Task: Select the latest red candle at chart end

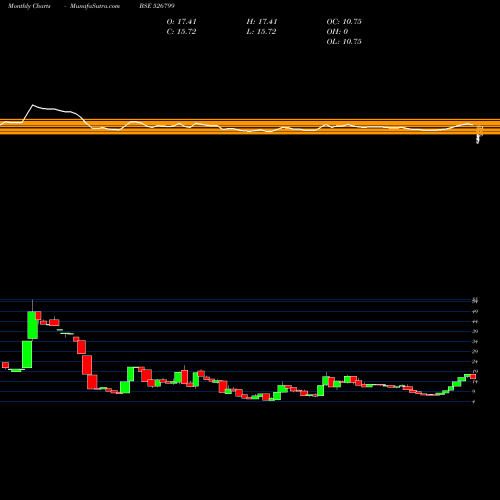Action: (473, 376)
